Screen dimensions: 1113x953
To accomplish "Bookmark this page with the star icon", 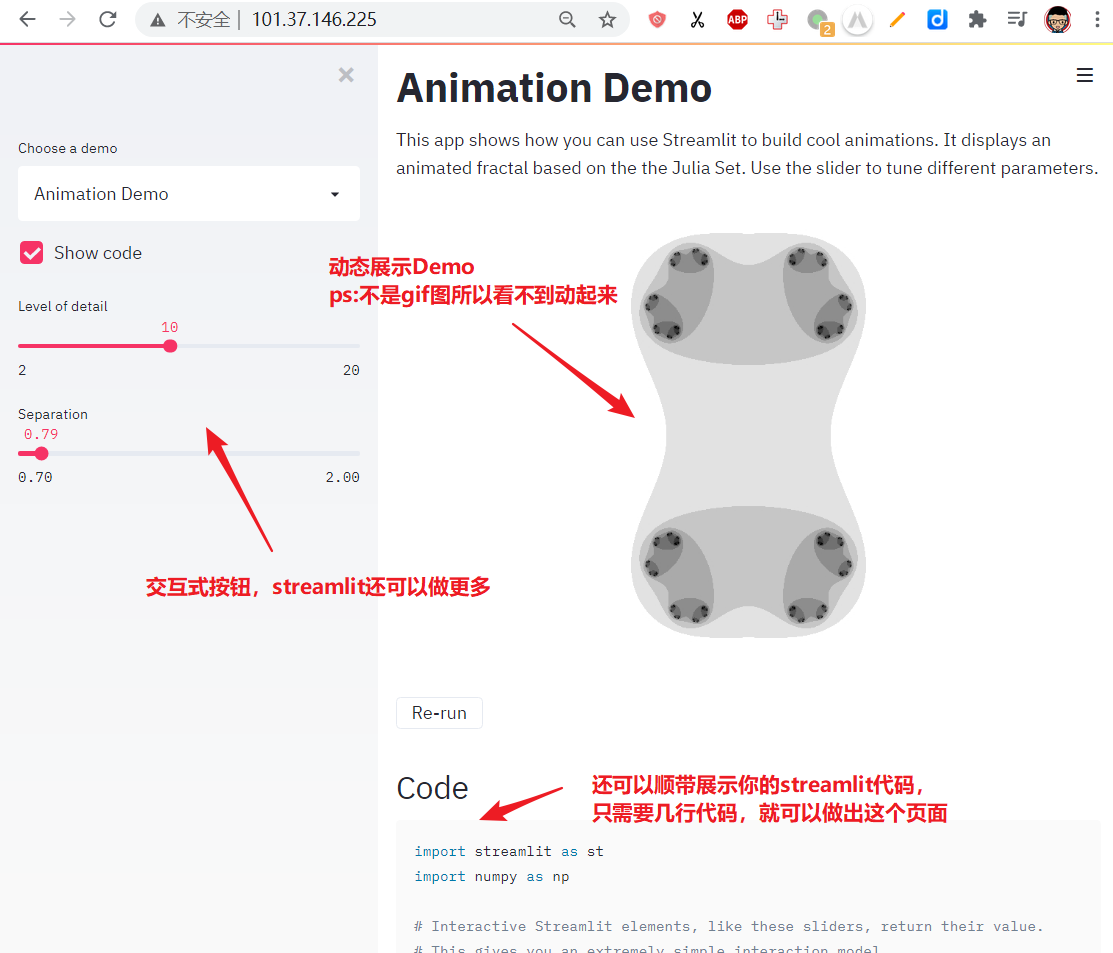I will coord(607,19).
